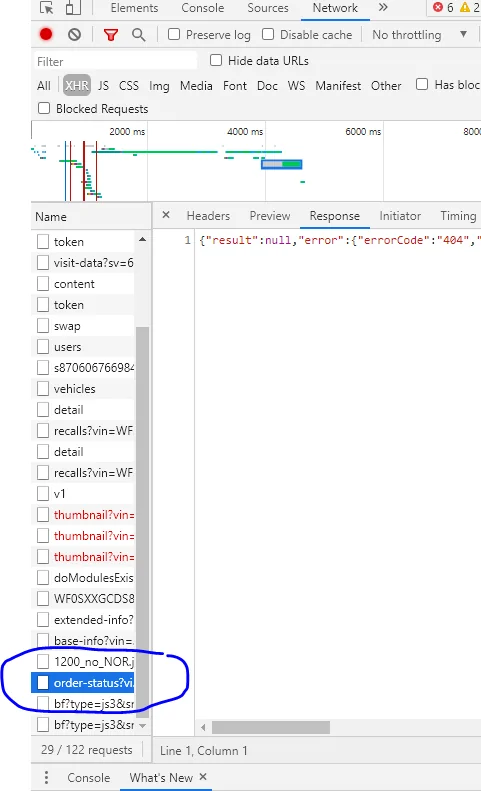
Task: Filter requests by All types
Action: tap(44, 85)
